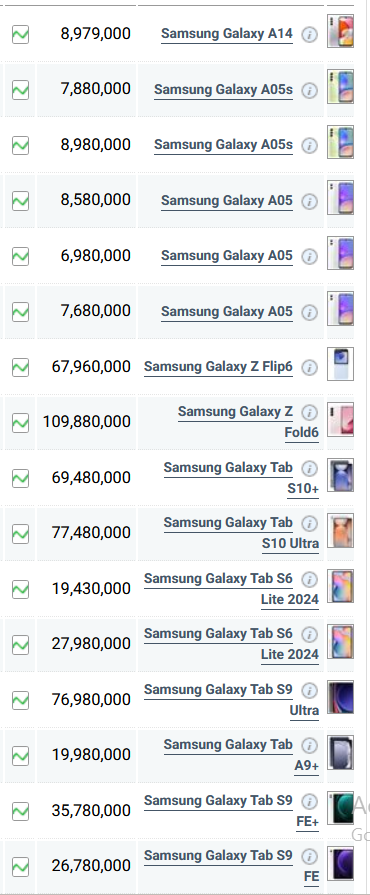Image resolution: width=370 pixels, height=895 pixels.
Task: Open the Samsung Galaxy A14 link
Action: [x=227, y=34]
